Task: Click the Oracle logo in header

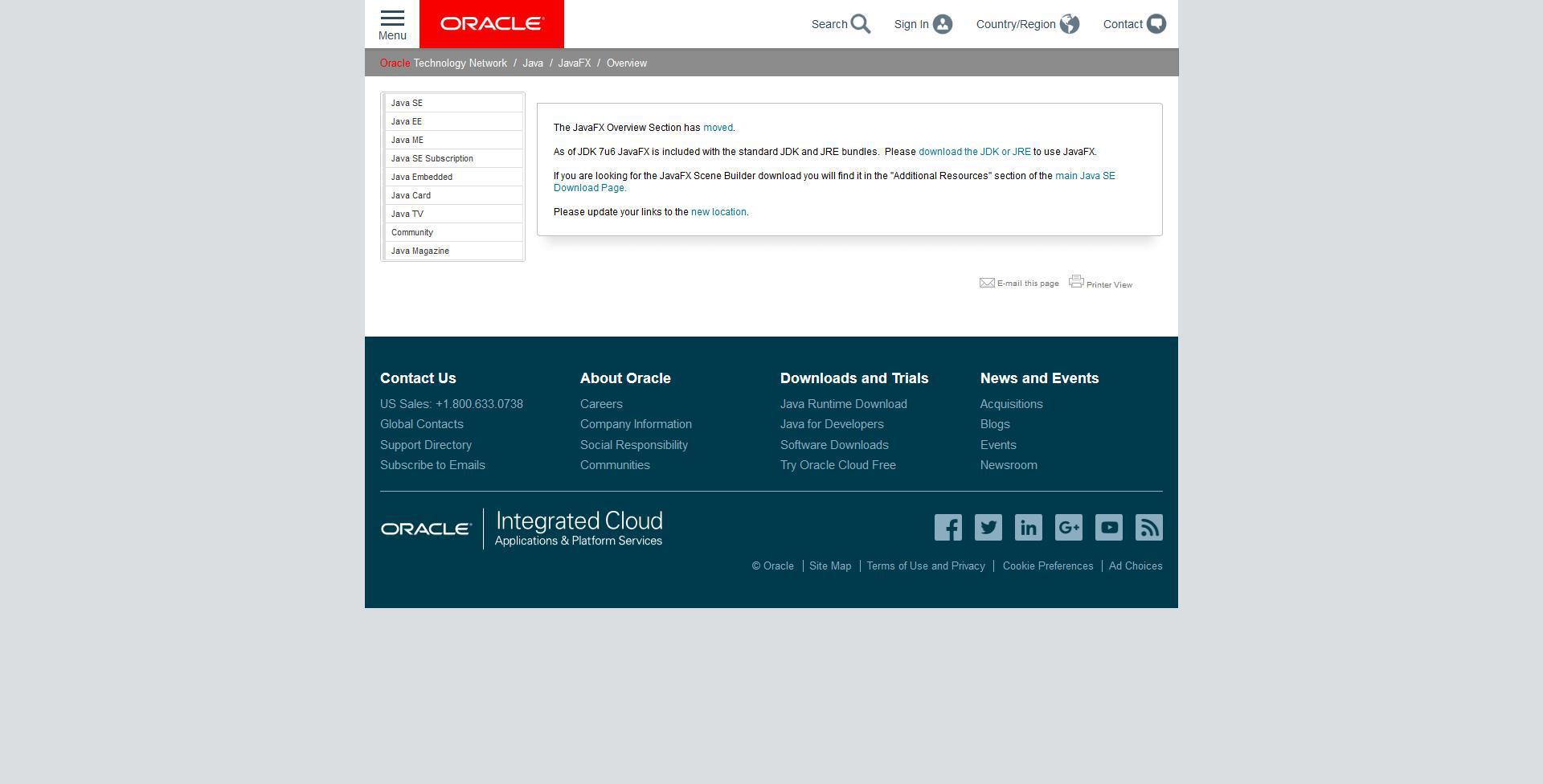Action: click(492, 24)
